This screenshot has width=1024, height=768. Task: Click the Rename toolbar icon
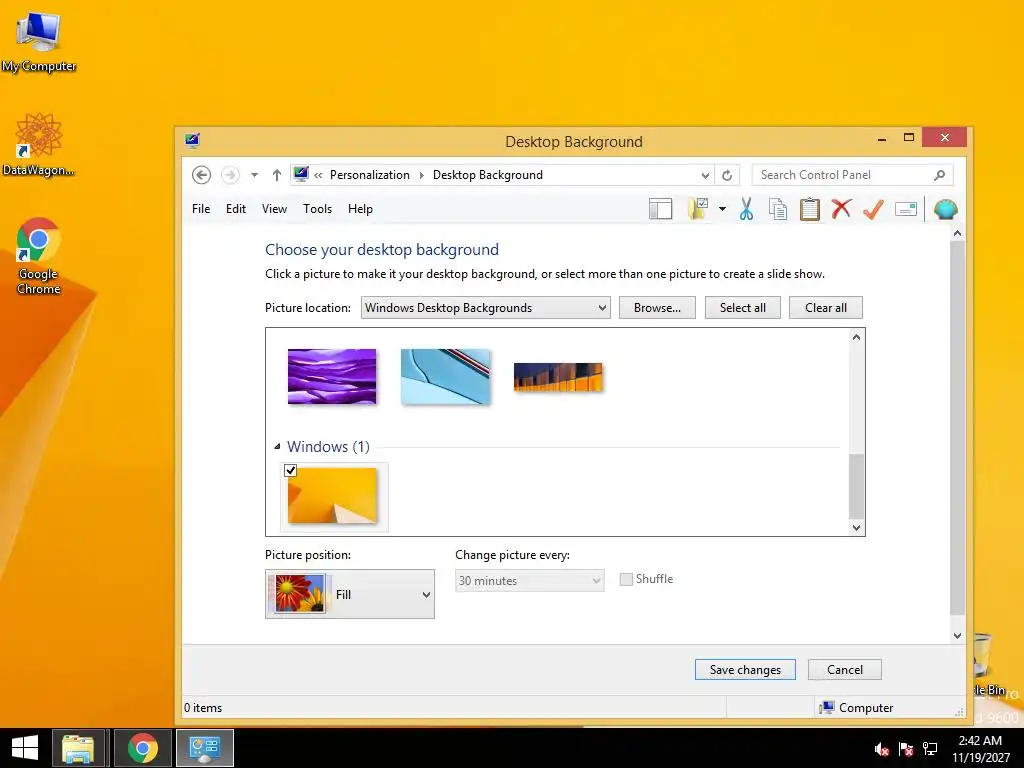(906, 209)
